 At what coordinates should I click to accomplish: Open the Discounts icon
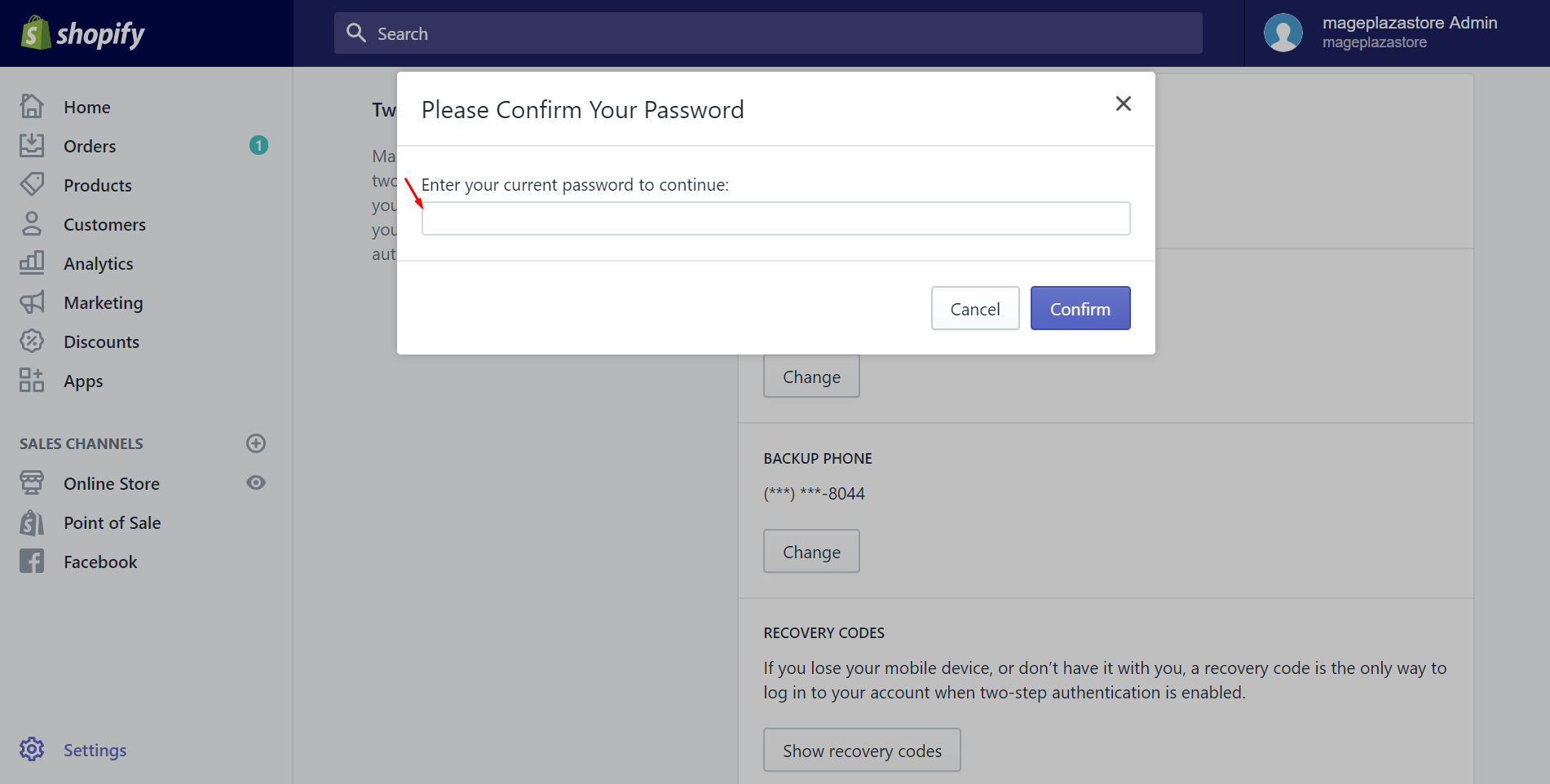tap(32, 341)
